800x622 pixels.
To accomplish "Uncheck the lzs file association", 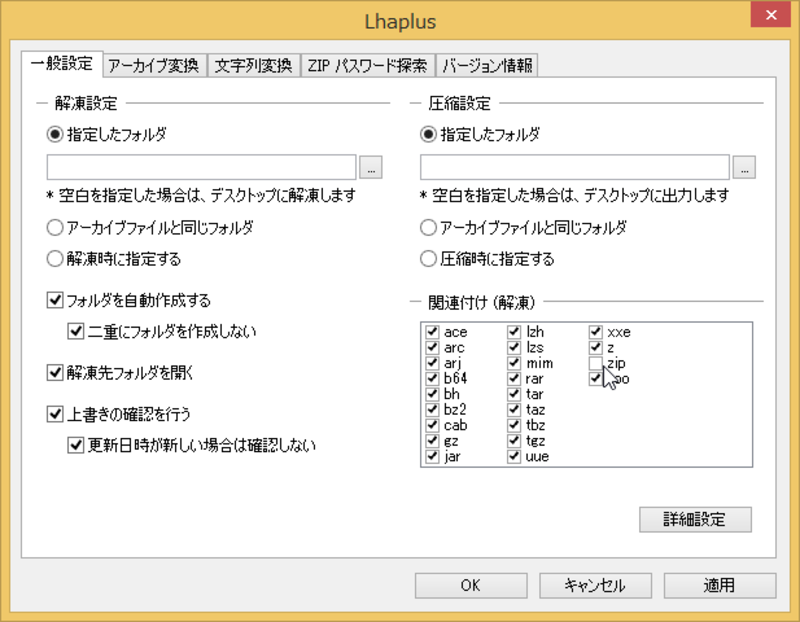I will 514,347.
